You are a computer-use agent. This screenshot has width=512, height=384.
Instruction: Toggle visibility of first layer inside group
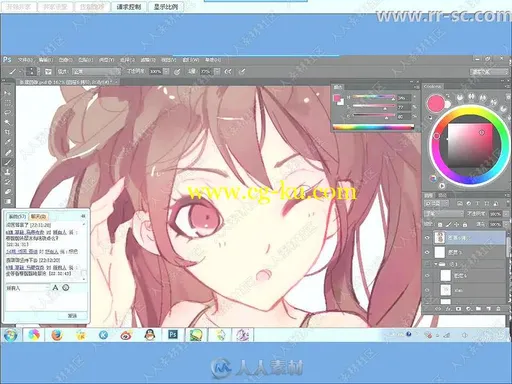[427, 276]
